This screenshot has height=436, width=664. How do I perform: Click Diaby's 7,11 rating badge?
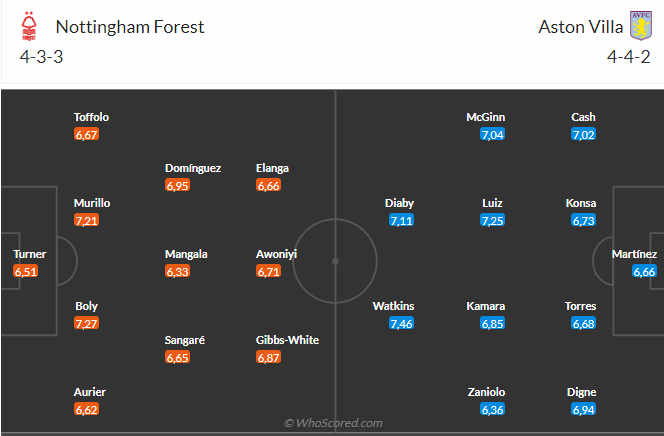click(401, 220)
